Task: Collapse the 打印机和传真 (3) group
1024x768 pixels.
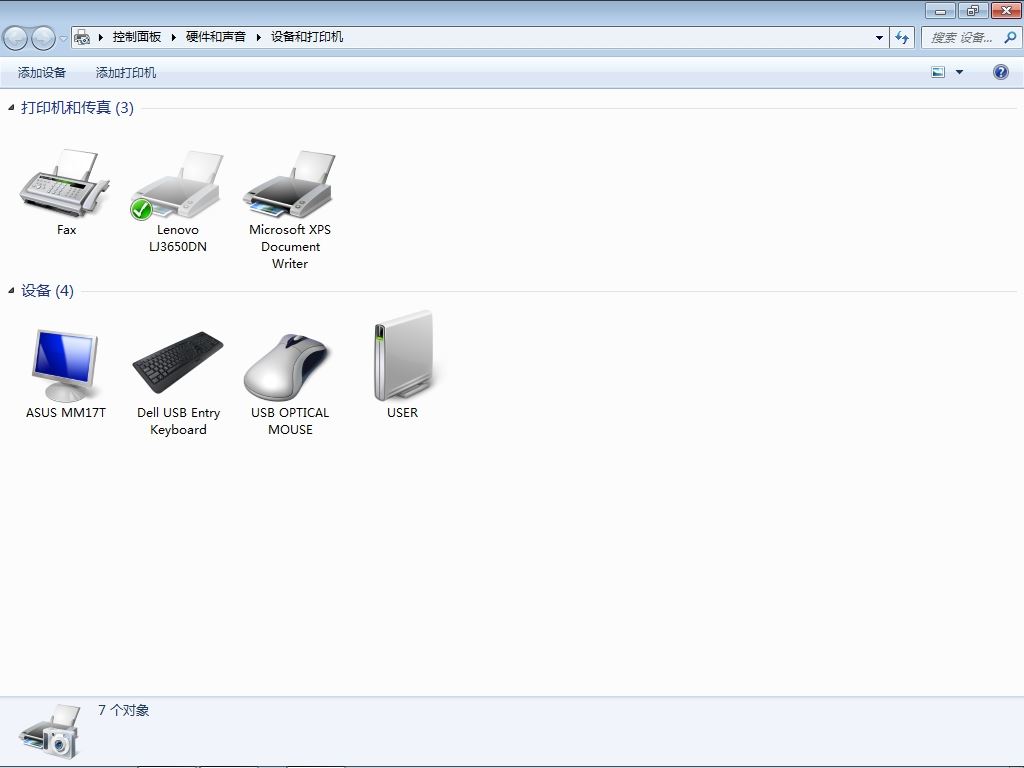Action: click(x=11, y=107)
